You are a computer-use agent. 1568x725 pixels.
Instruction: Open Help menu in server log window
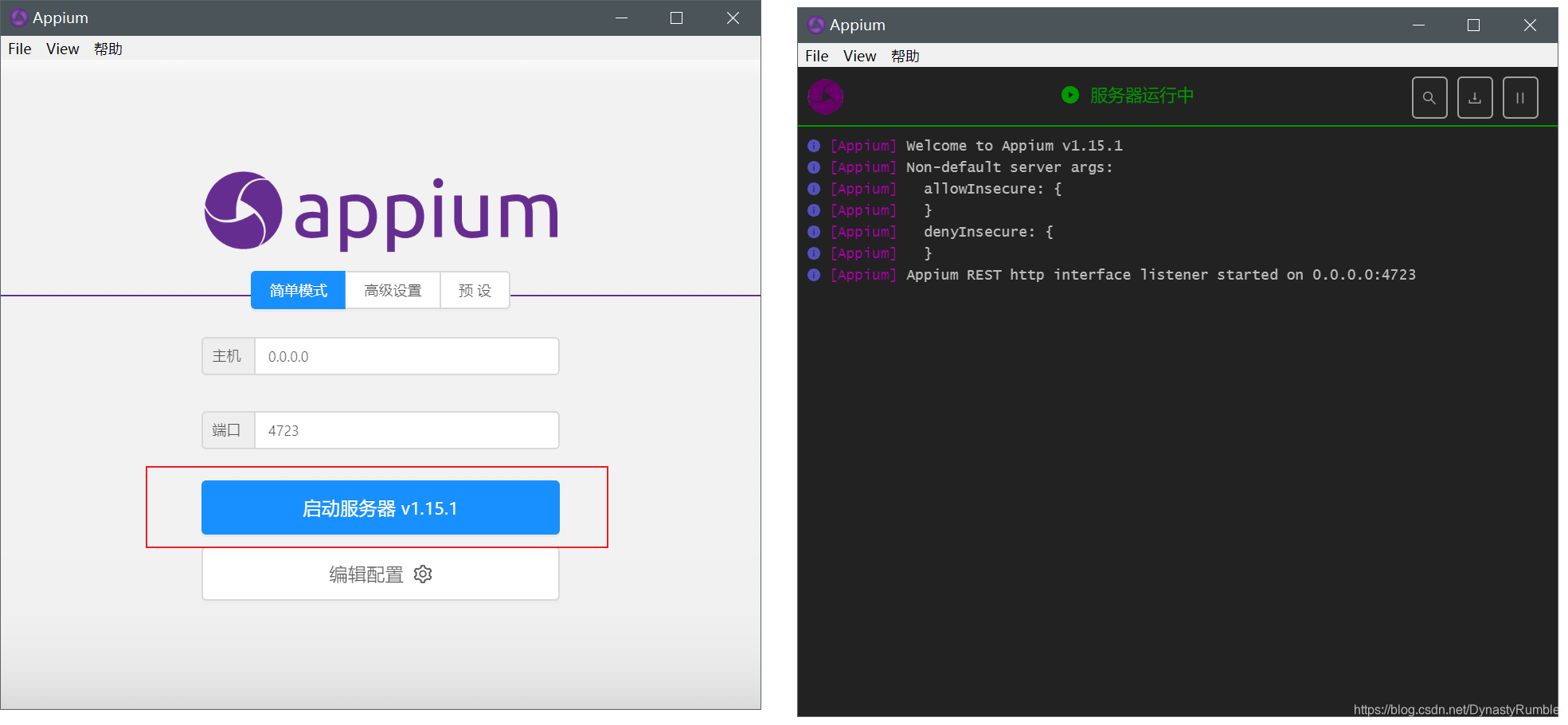coord(905,56)
